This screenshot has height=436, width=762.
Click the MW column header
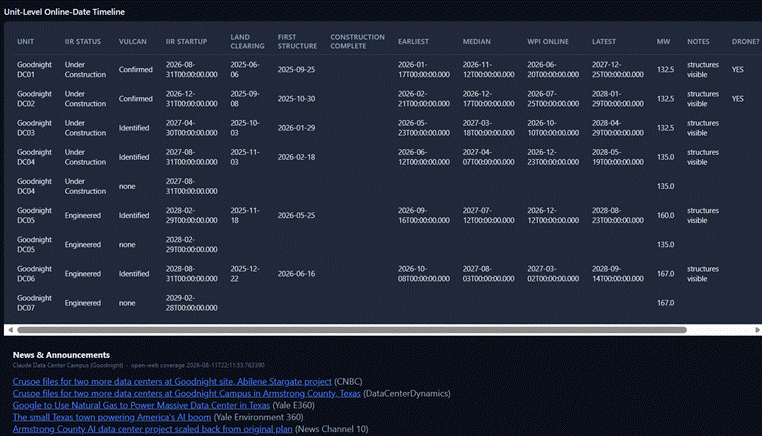(663, 42)
